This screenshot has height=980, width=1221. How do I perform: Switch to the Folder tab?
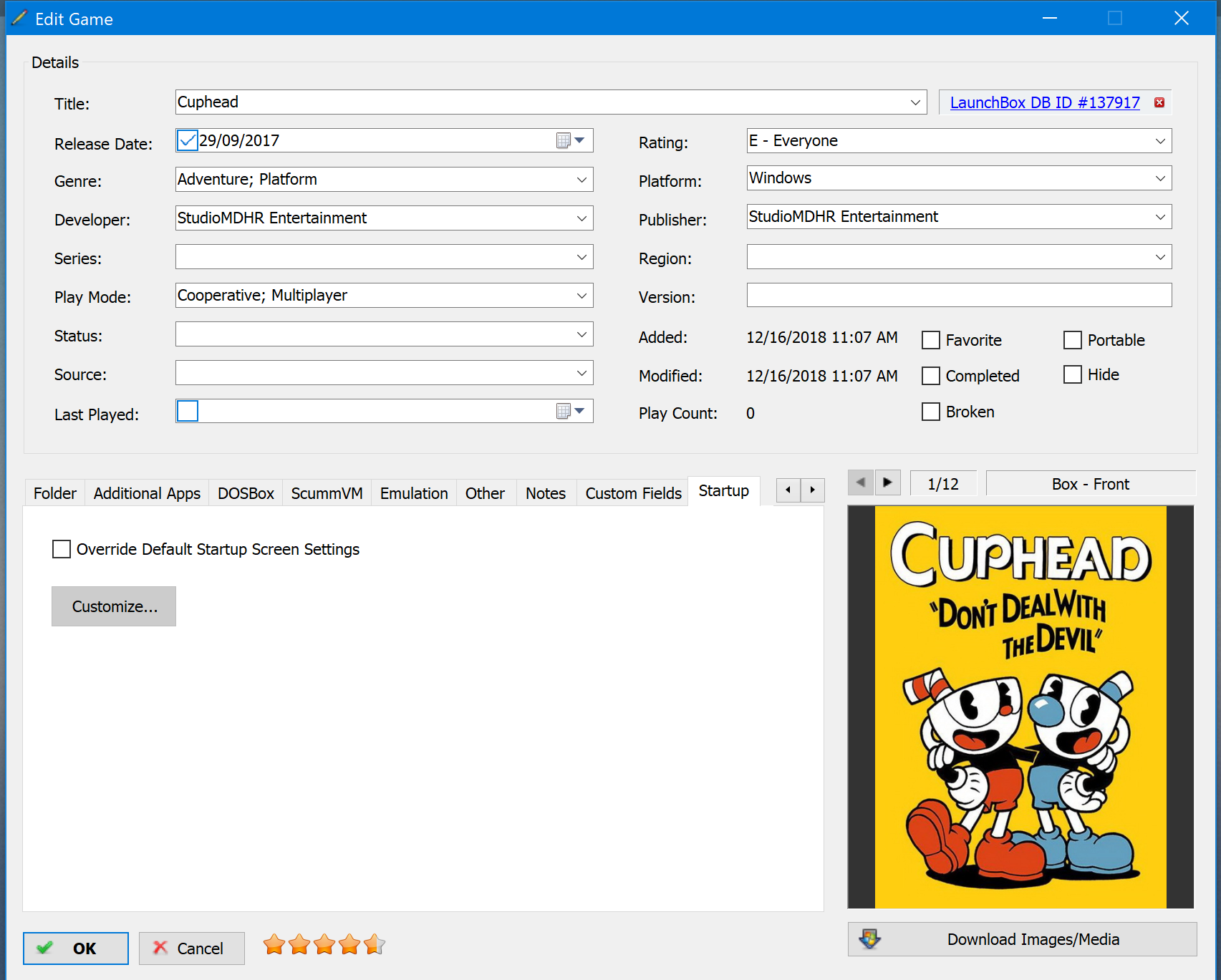pyautogui.click(x=54, y=493)
